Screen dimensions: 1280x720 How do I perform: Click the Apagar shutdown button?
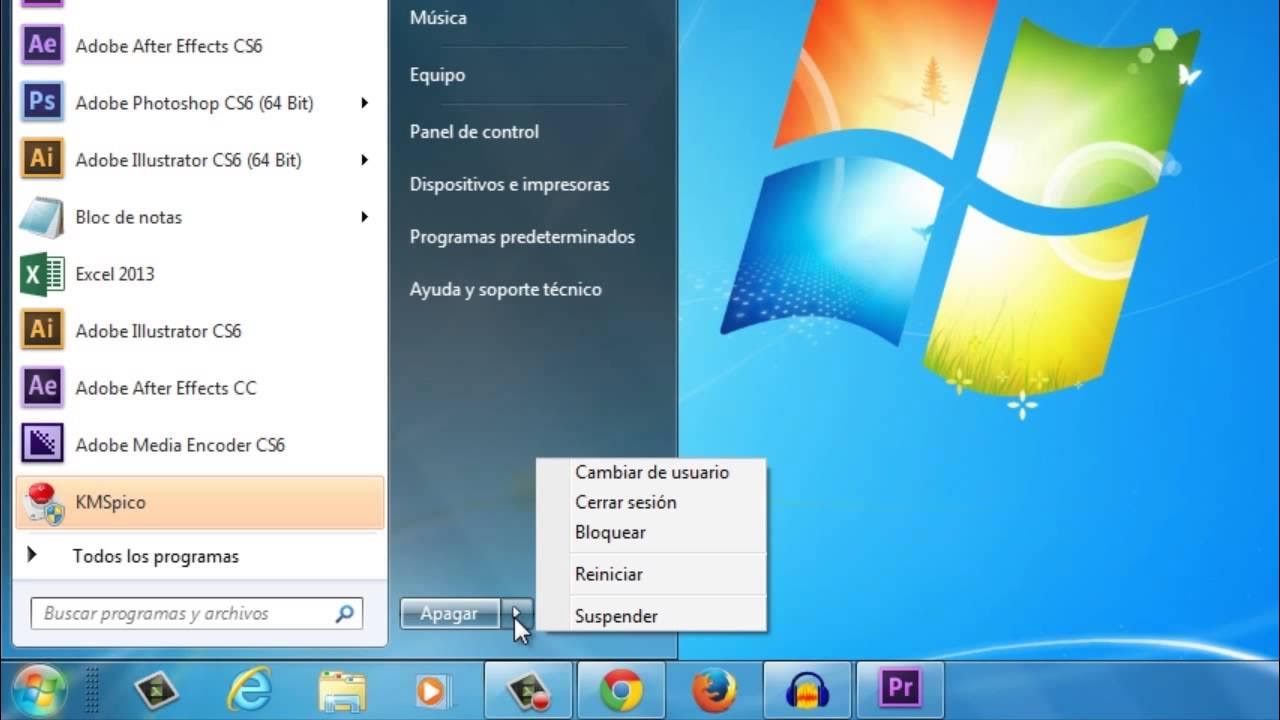coord(449,614)
